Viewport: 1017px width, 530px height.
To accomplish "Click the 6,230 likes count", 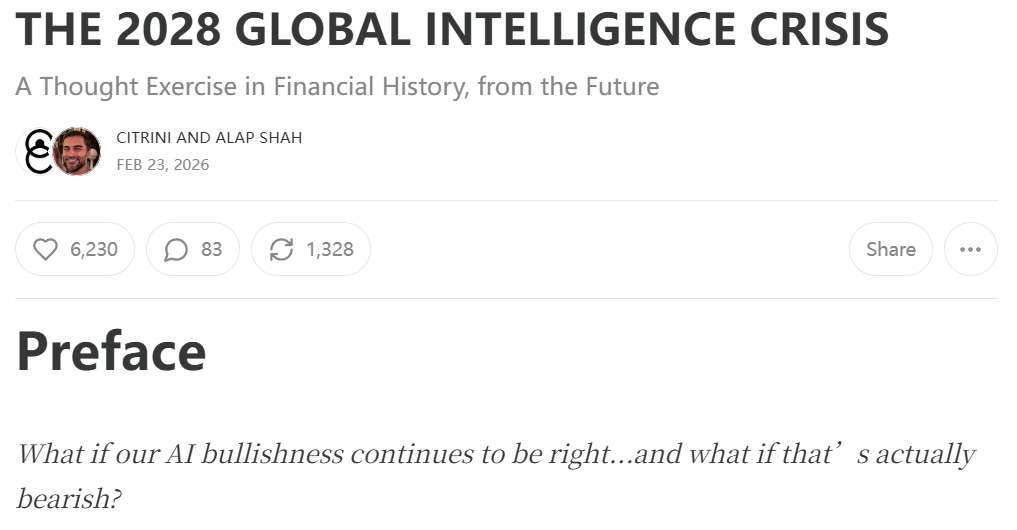I will tap(94, 249).
